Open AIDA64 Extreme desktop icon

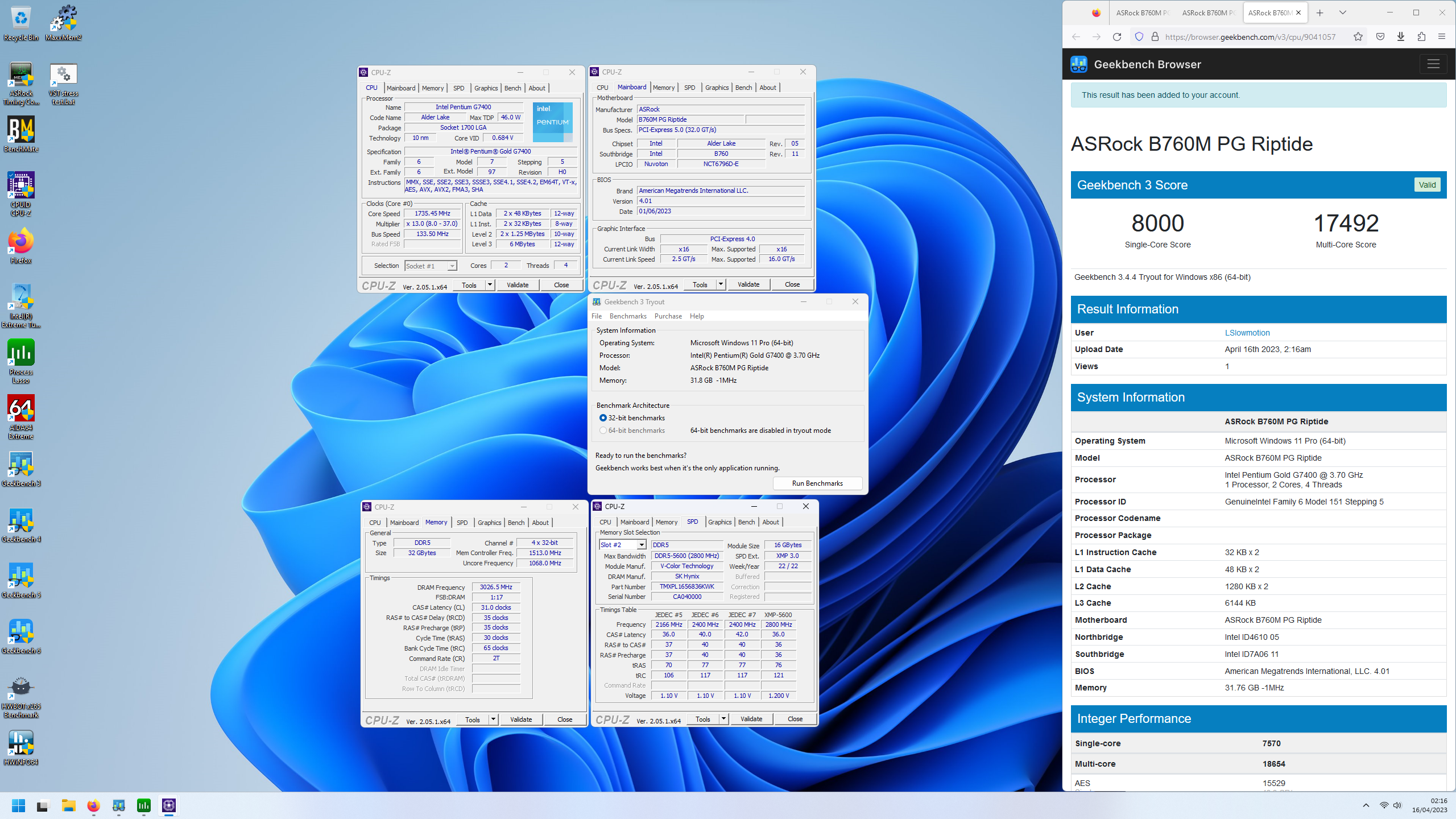[21, 416]
